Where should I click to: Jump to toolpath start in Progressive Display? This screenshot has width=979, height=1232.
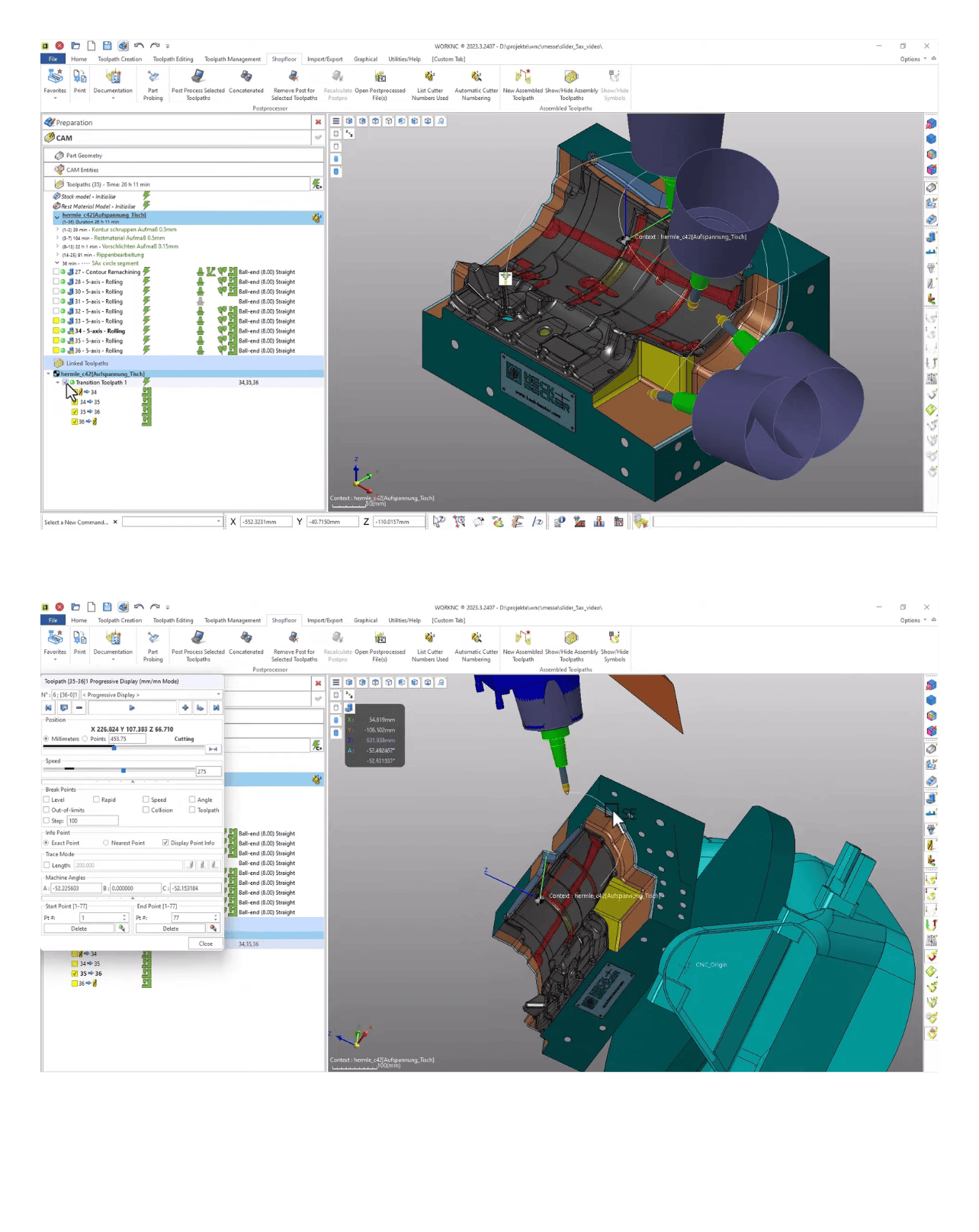49,708
